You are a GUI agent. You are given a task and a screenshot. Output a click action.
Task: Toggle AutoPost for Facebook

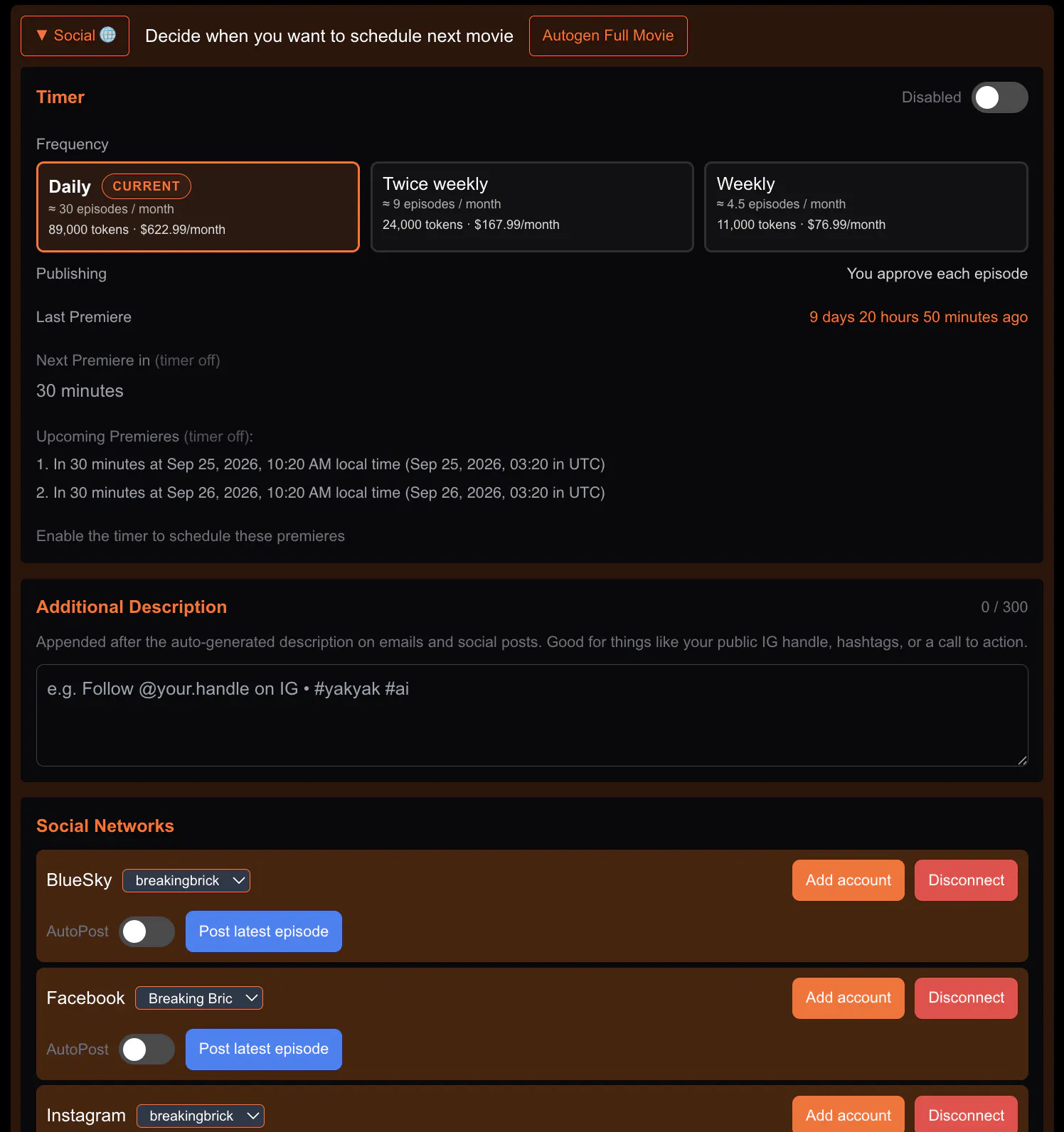tap(147, 1050)
